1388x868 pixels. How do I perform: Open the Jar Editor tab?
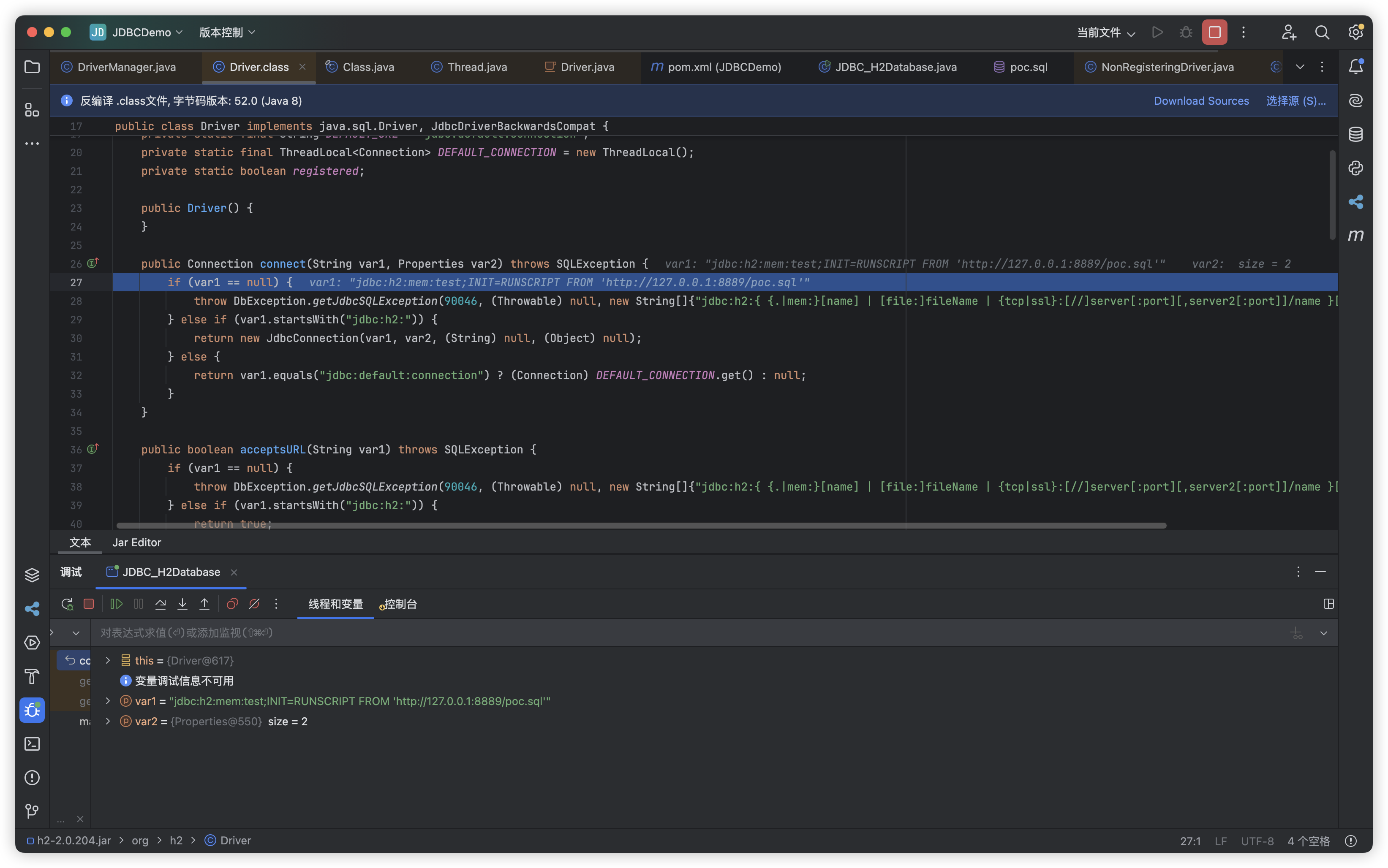tap(137, 542)
